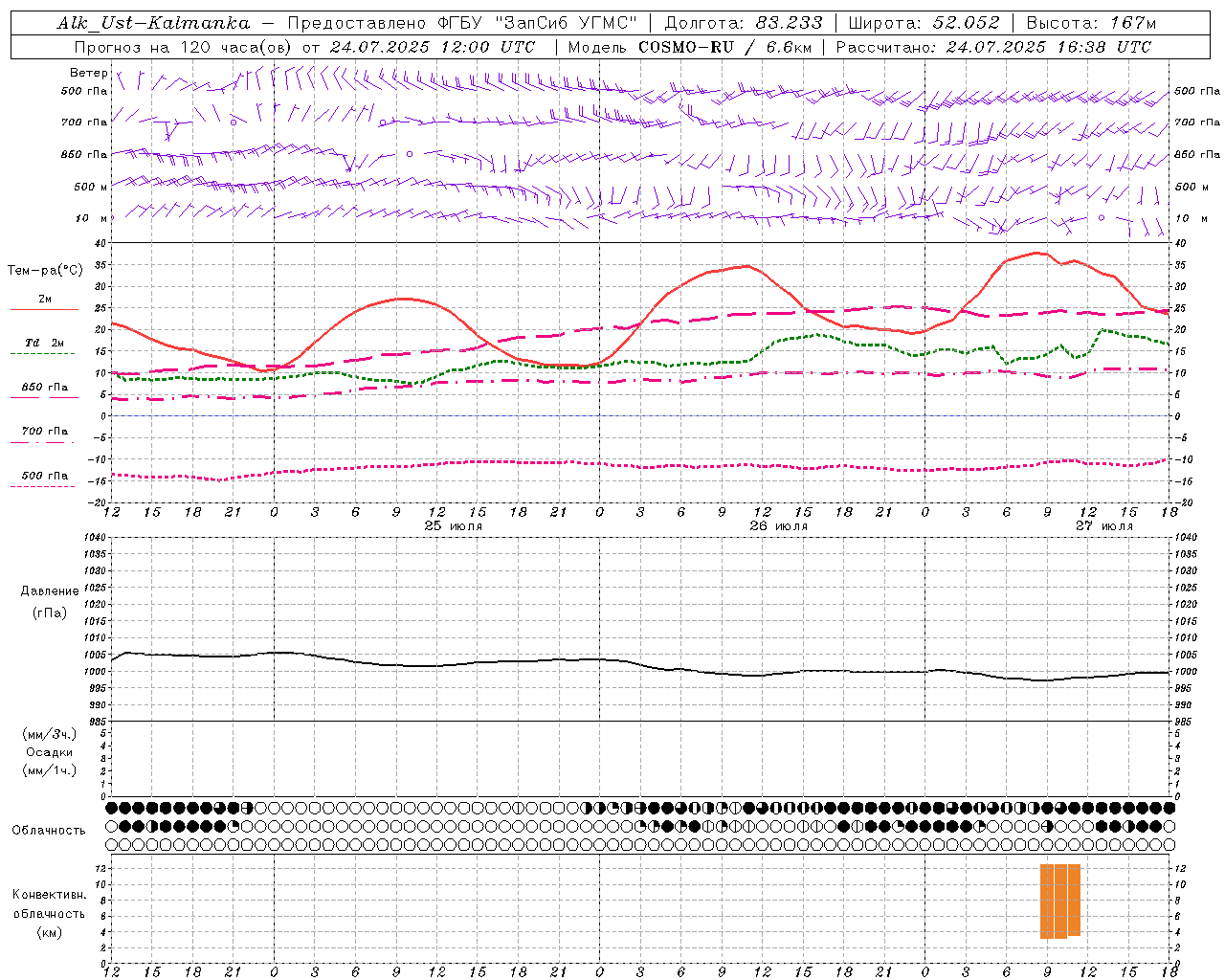Click the 10 м wind level label beside Ветер
1225x980 pixels.
coord(93,218)
